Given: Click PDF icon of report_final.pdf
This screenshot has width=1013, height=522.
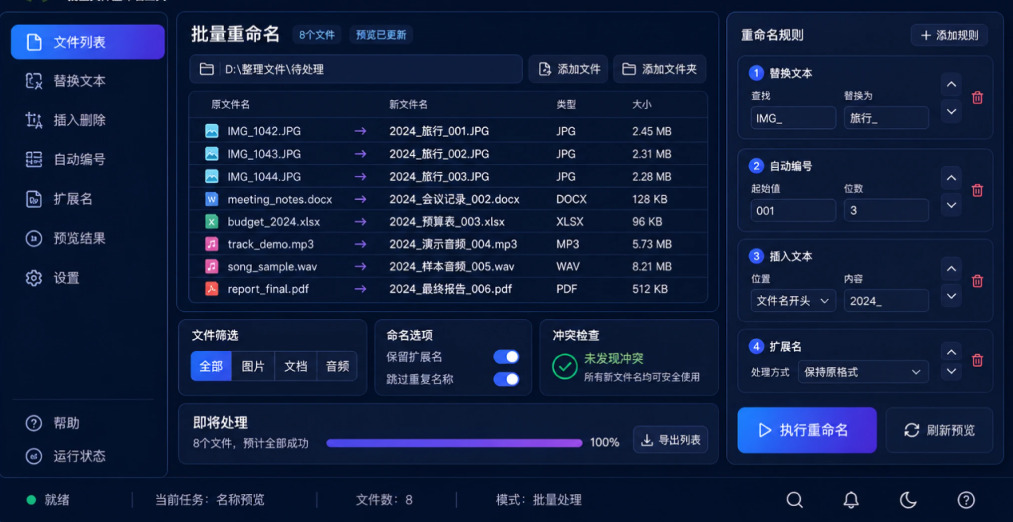Looking at the screenshot, I should (x=211, y=289).
